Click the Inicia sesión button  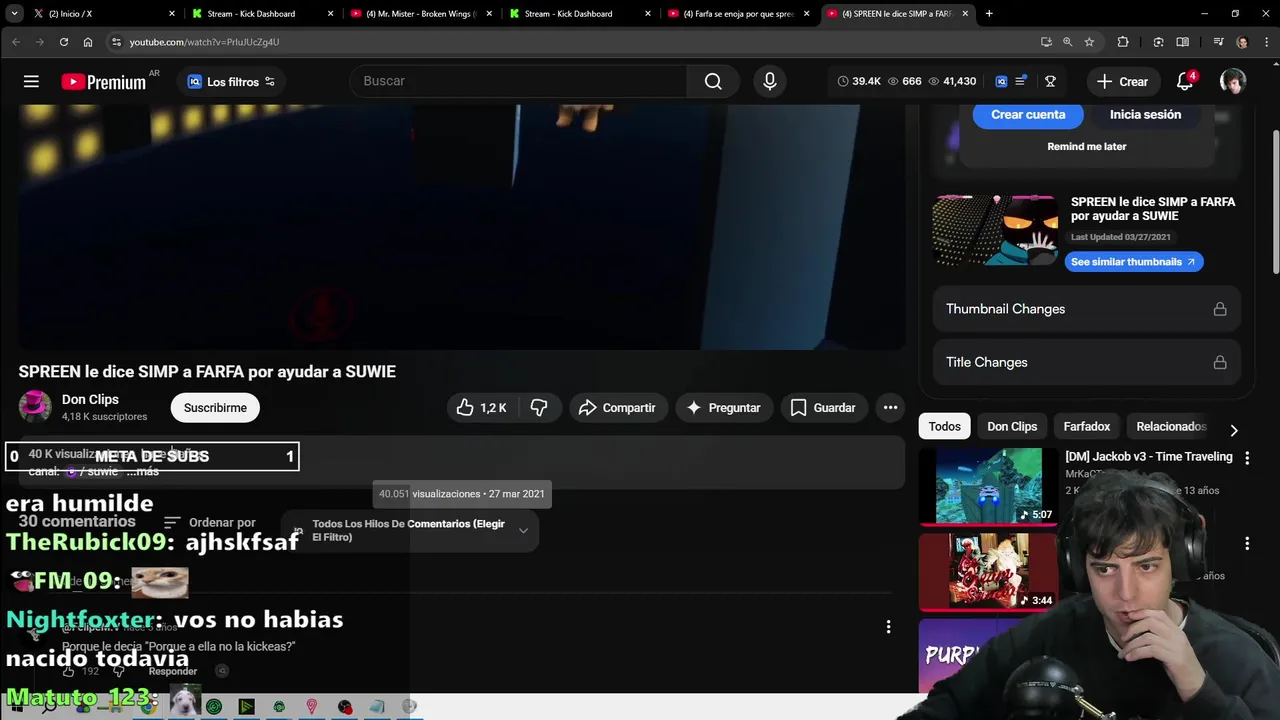click(x=1145, y=115)
